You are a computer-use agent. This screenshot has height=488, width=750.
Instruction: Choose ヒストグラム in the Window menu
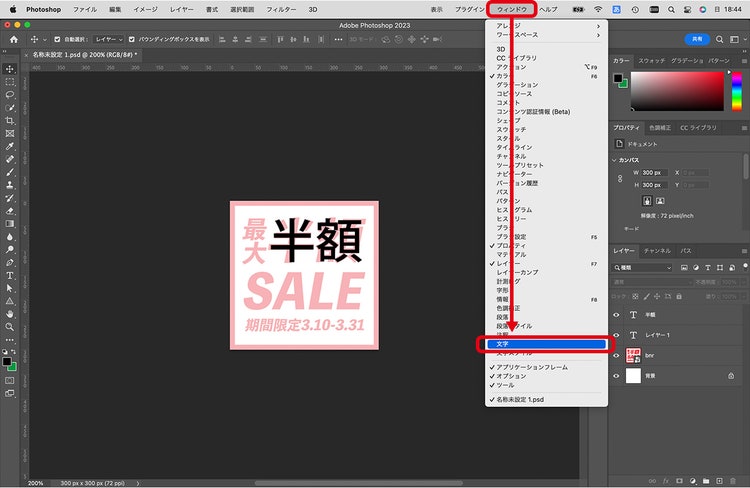pyautogui.click(x=546, y=210)
